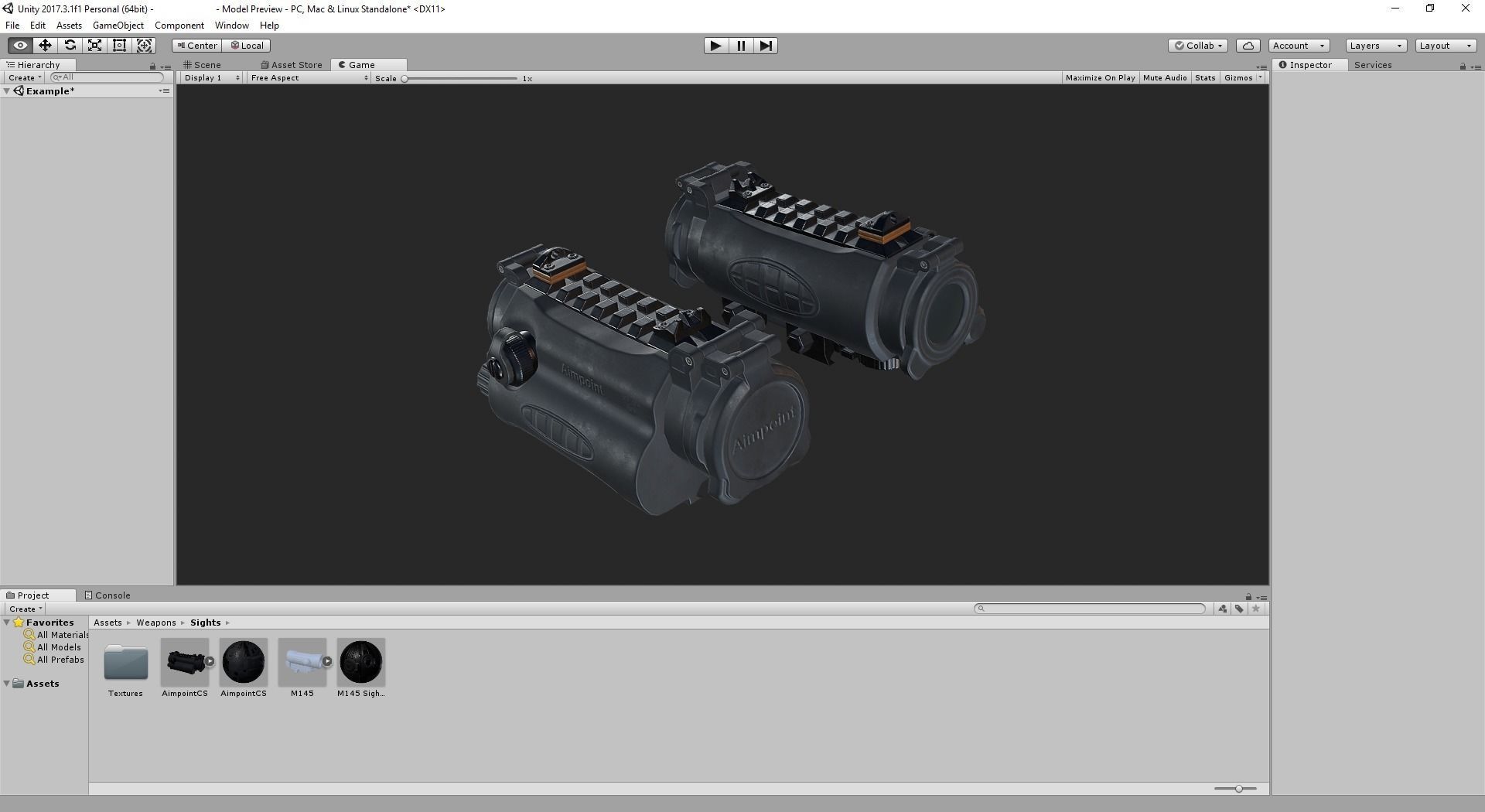Open the cloud Services button
The height and width of the screenshot is (812, 1485).
point(1248,46)
